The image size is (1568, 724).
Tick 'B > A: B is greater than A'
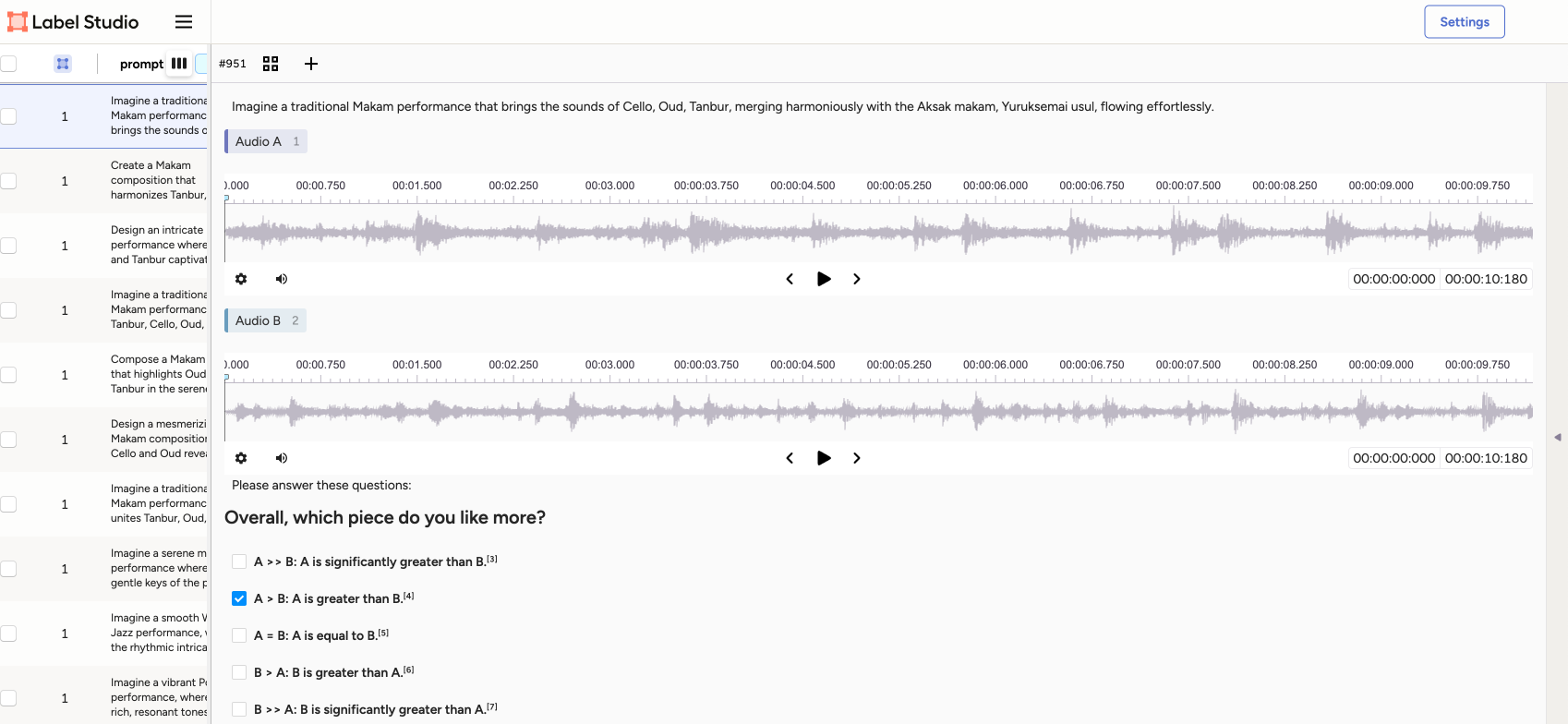click(239, 672)
